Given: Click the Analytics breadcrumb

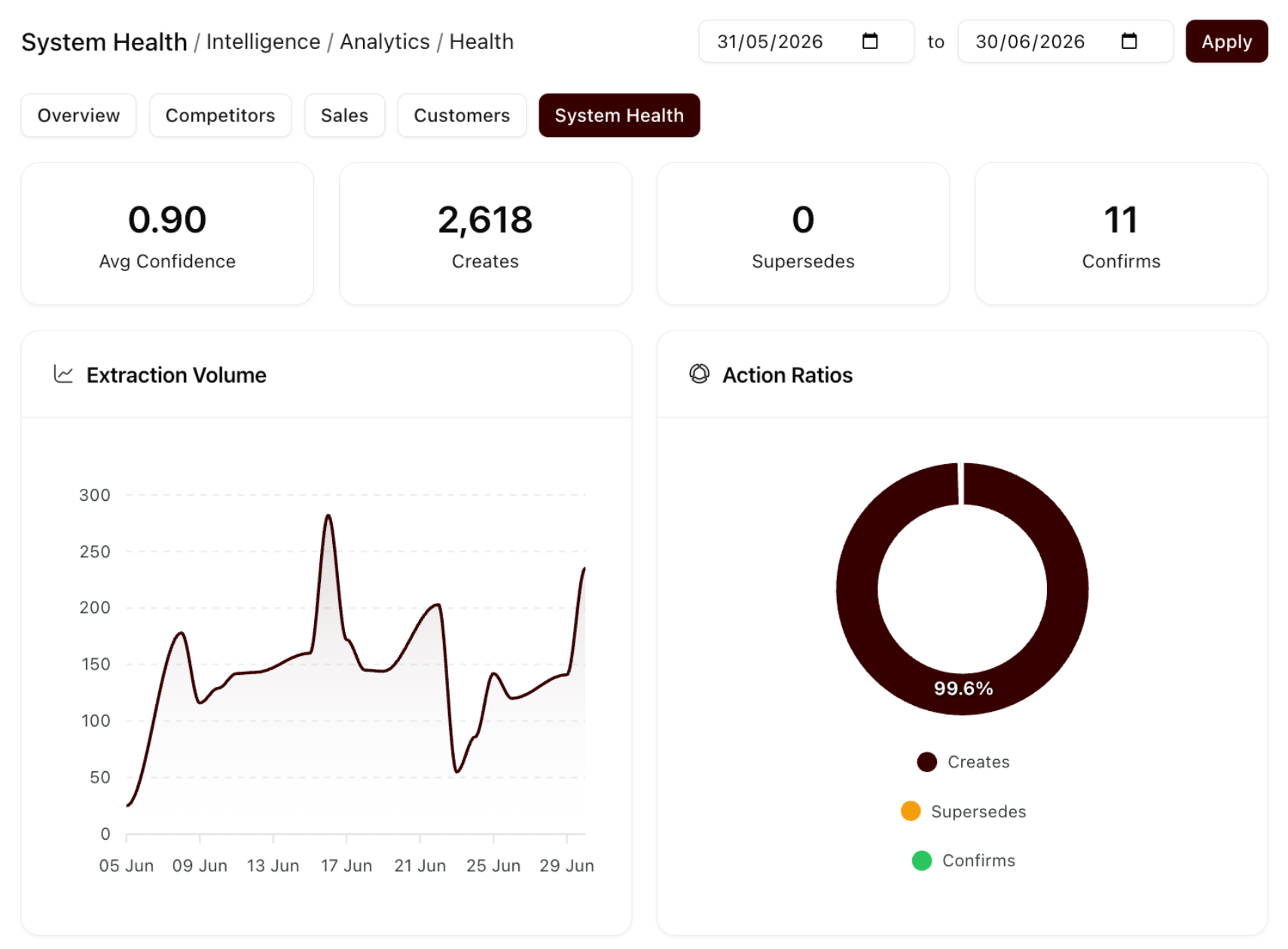Looking at the screenshot, I should (x=385, y=41).
